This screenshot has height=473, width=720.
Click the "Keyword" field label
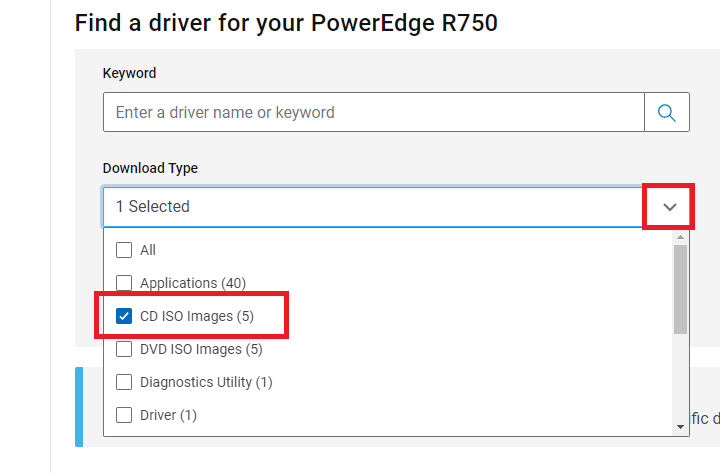click(x=129, y=73)
